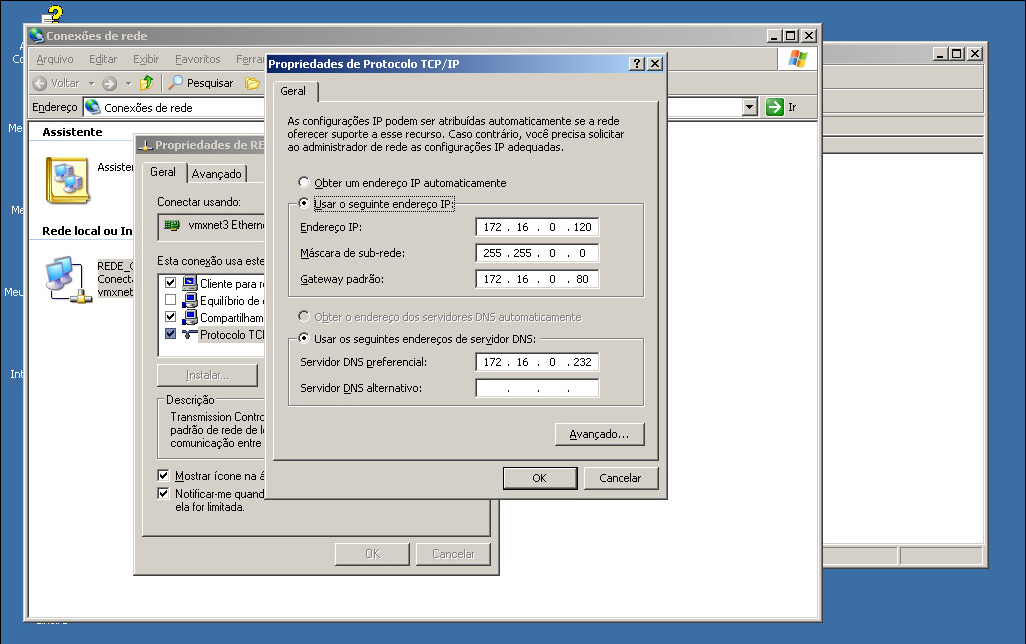Close the background window on the right
1026x644 pixels.
(x=975, y=54)
